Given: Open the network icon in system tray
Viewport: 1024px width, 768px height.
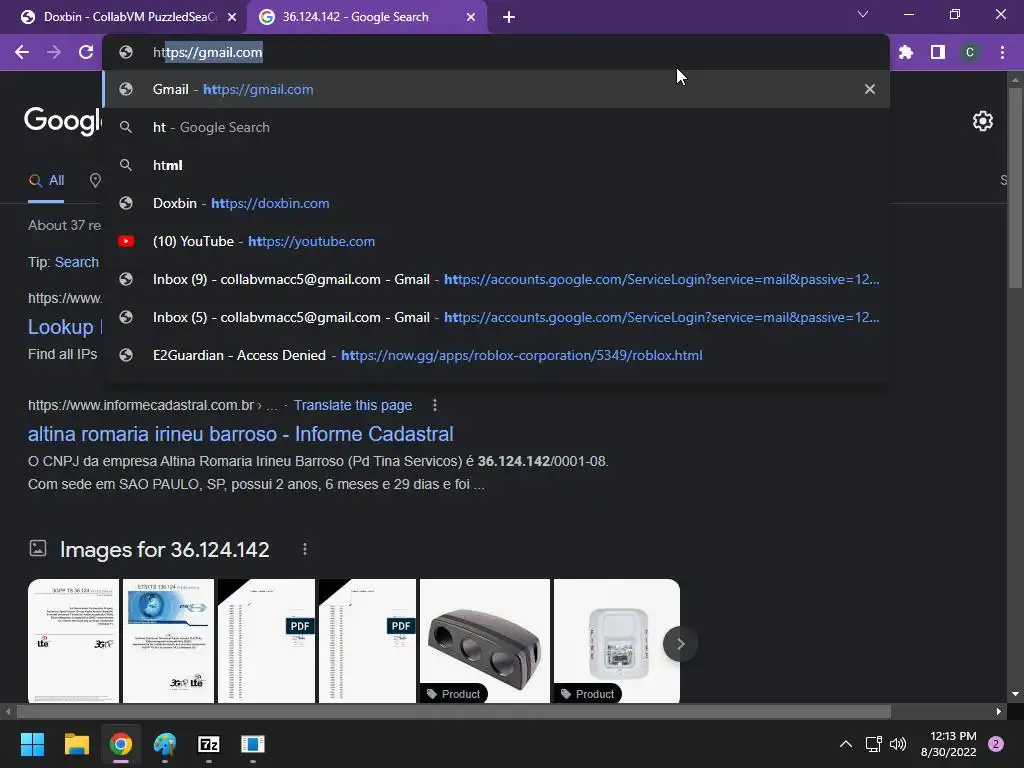Looking at the screenshot, I should pyautogui.click(x=873, y=744).
